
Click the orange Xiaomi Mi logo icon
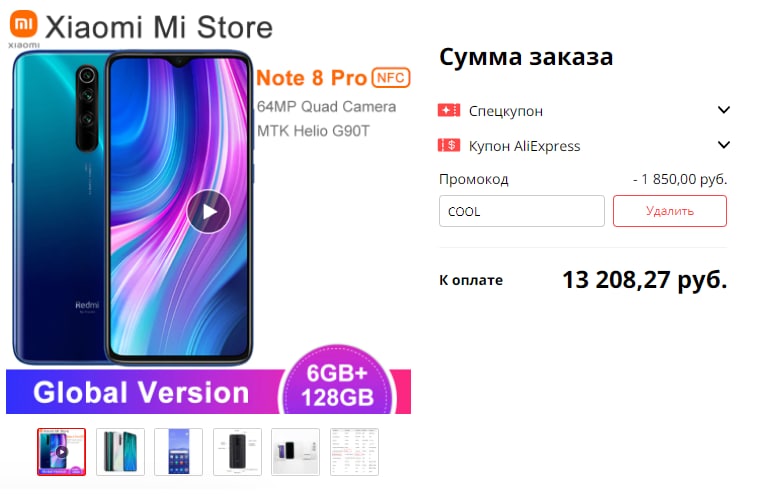(x=23, y=24)
